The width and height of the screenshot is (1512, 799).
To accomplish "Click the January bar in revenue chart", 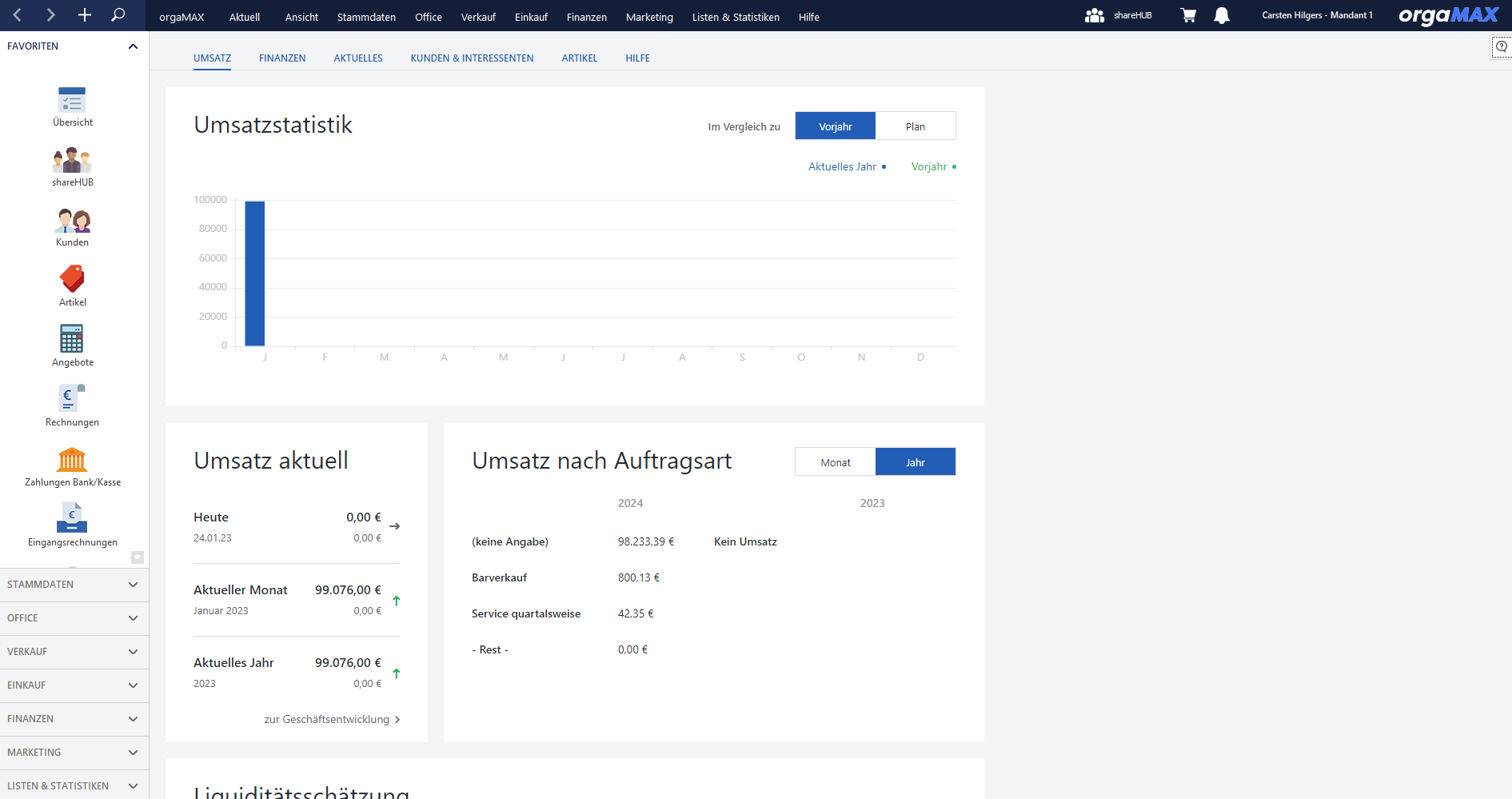I will [255, 274].
